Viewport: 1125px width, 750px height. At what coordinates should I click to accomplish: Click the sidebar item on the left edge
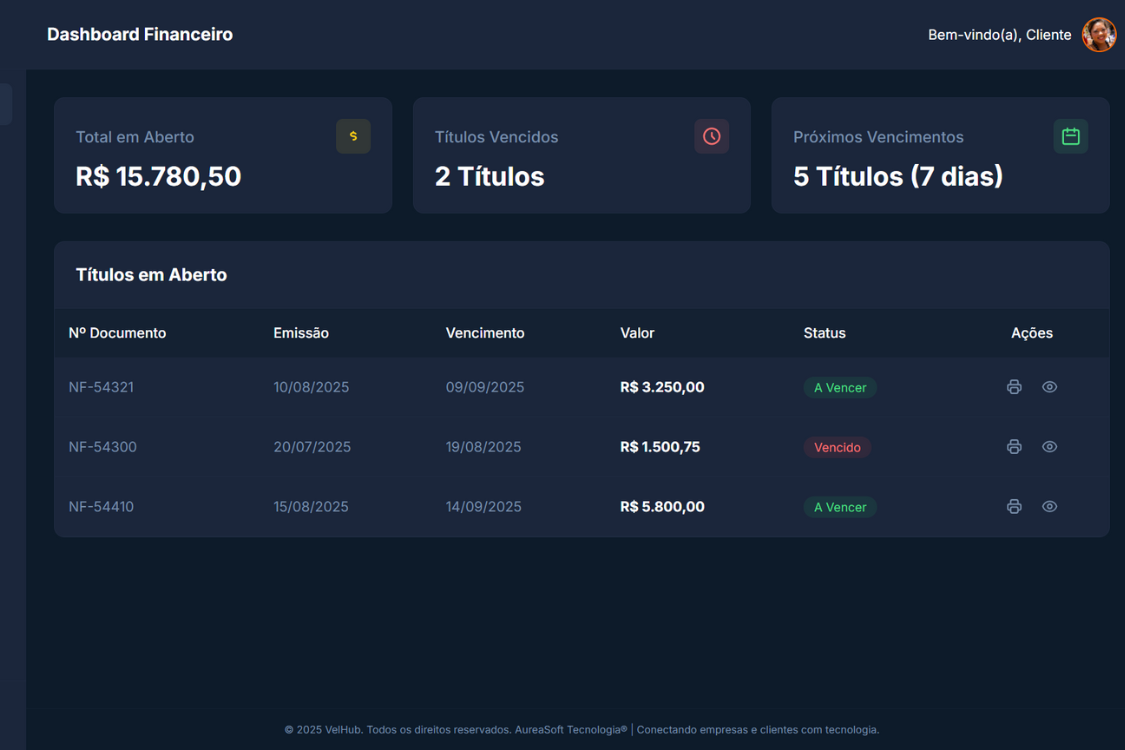[4, 103]
